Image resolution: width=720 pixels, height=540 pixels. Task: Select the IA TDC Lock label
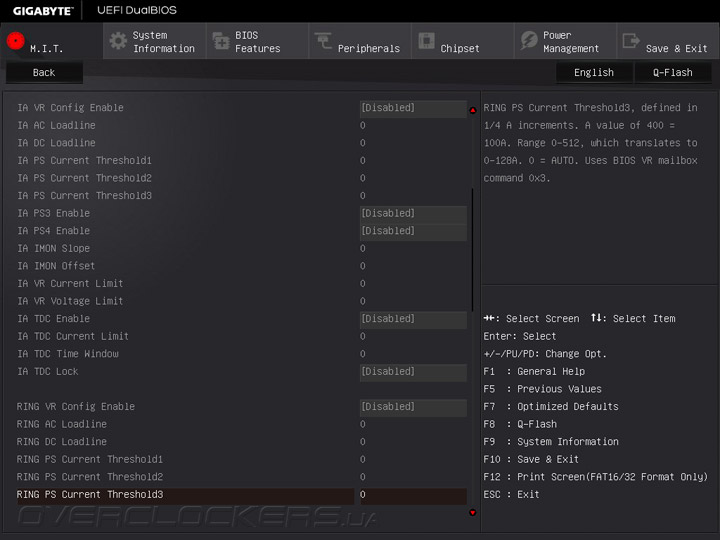point(48,371)
